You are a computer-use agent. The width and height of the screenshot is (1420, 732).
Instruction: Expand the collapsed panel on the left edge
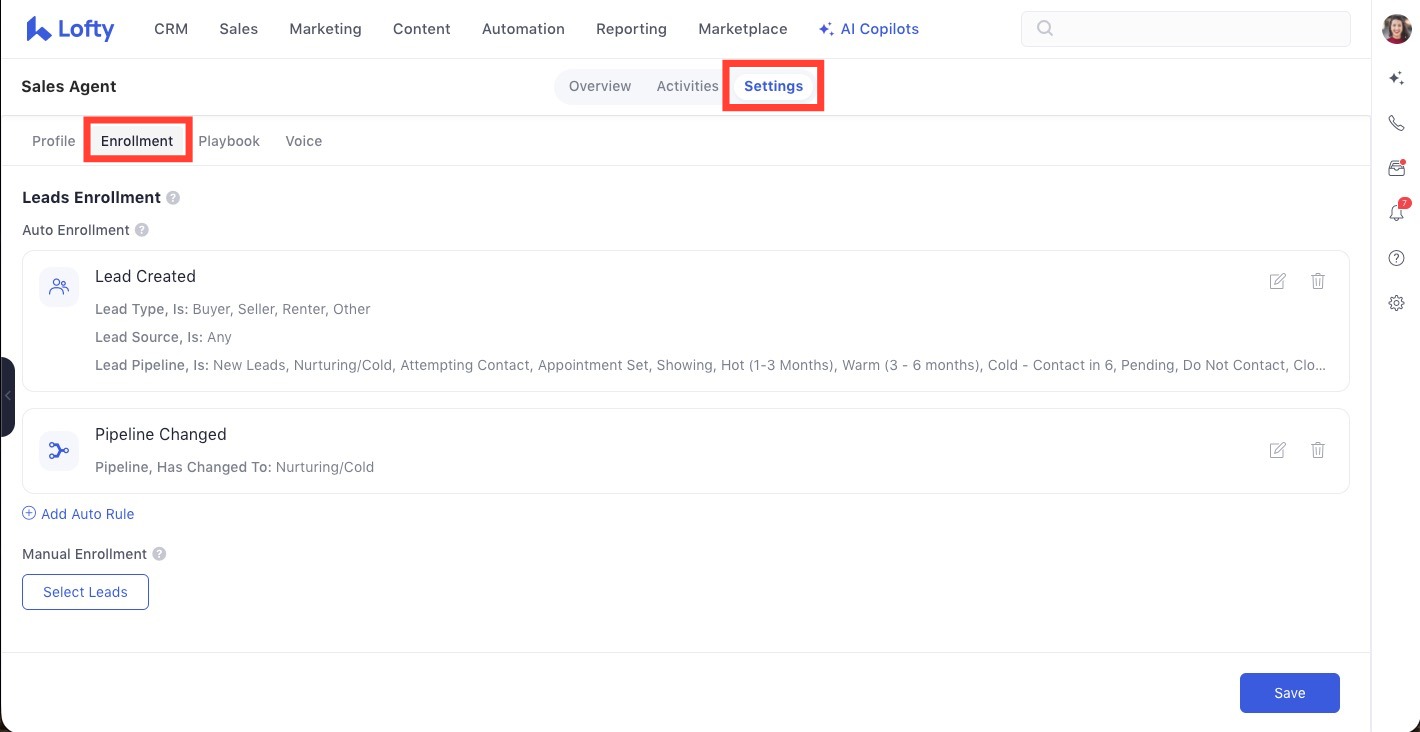click(8, 396)
